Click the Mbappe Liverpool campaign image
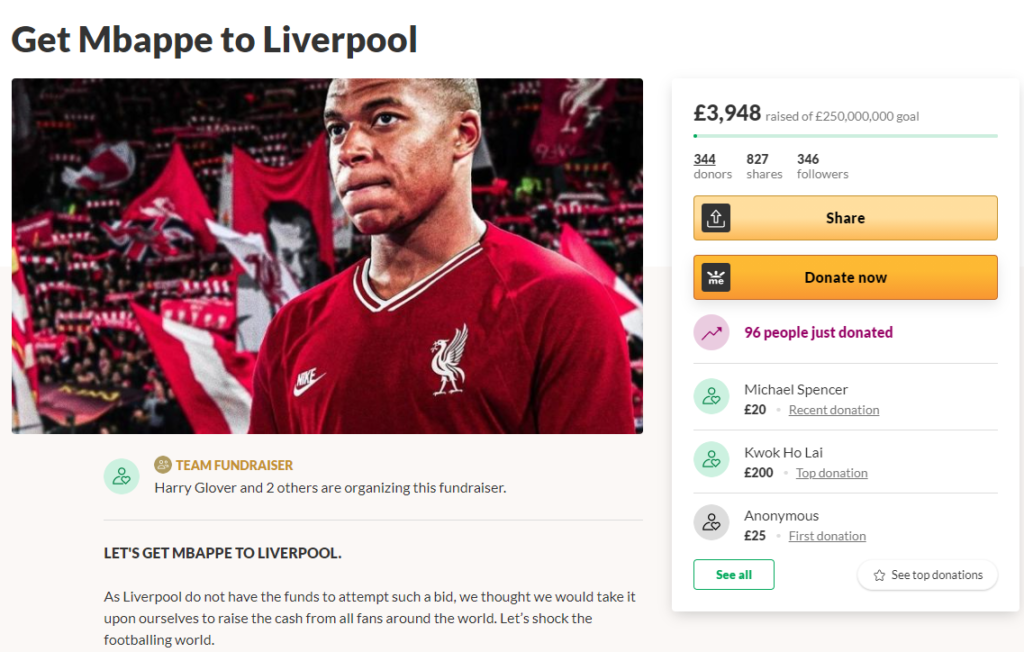Viewport: 1024px width, 652px height. [327, 256]
